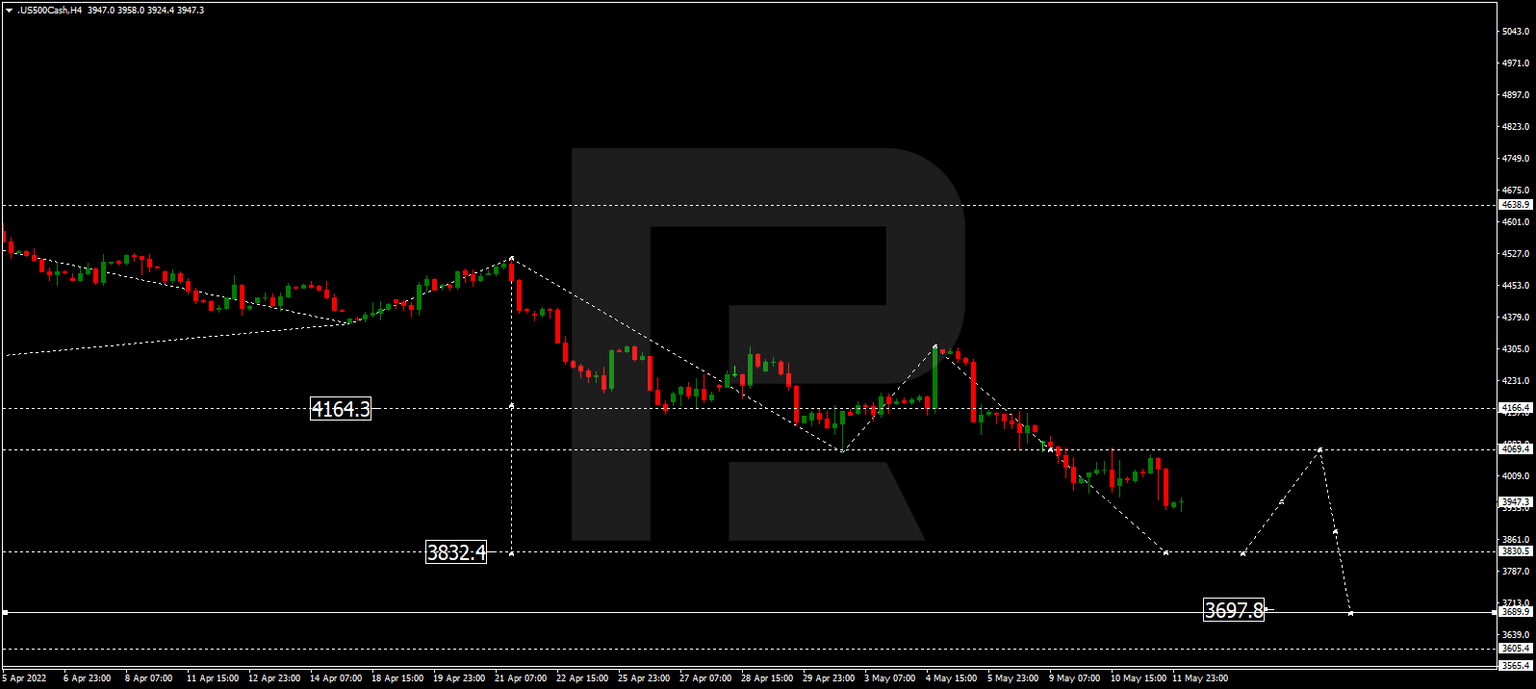Click the 3605.4 price tag

(x=1514, y=649)
